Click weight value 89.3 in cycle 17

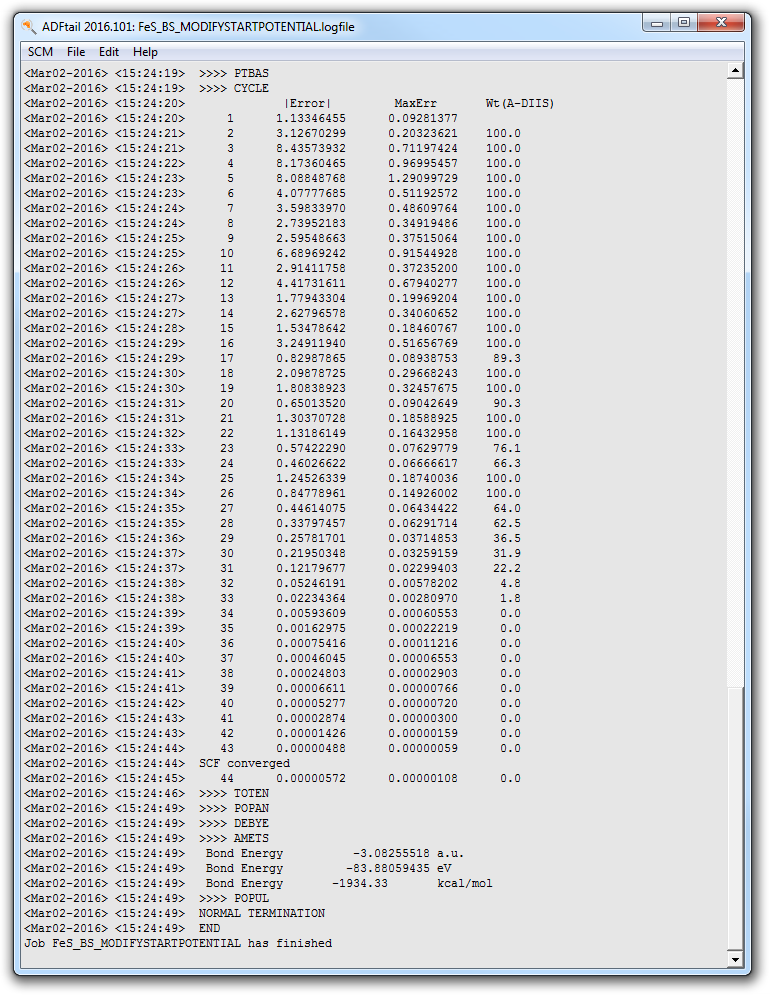coord(507,359)
